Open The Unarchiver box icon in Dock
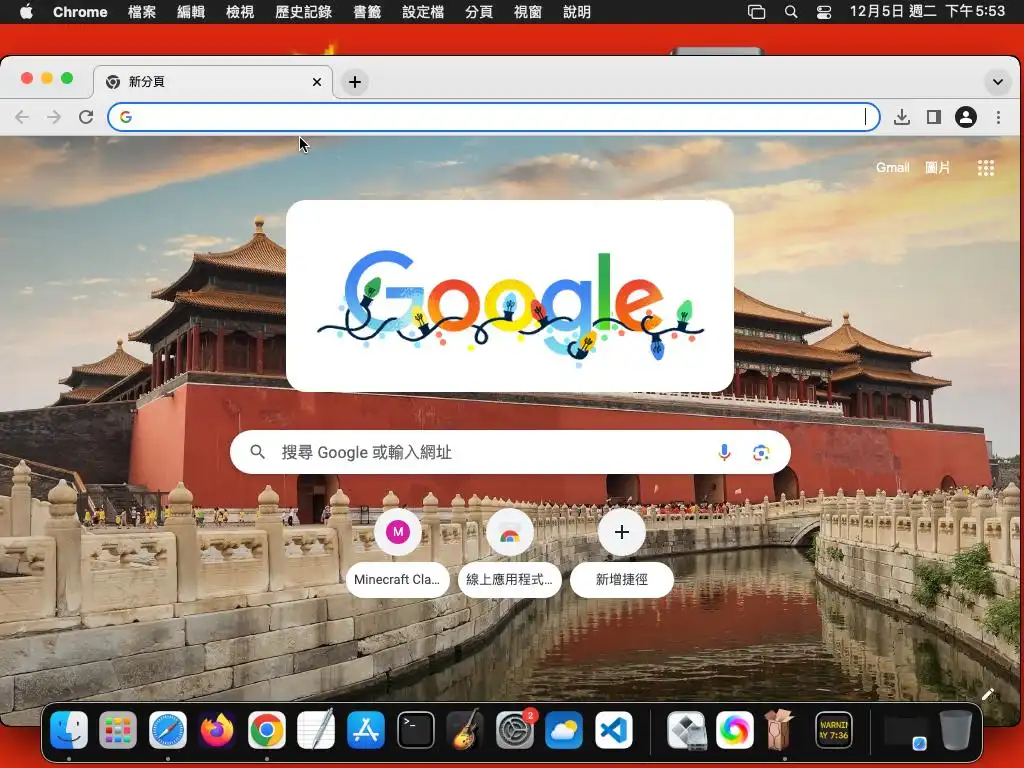Viewport: 1024px width, 768px height. [x=780, y=729]
